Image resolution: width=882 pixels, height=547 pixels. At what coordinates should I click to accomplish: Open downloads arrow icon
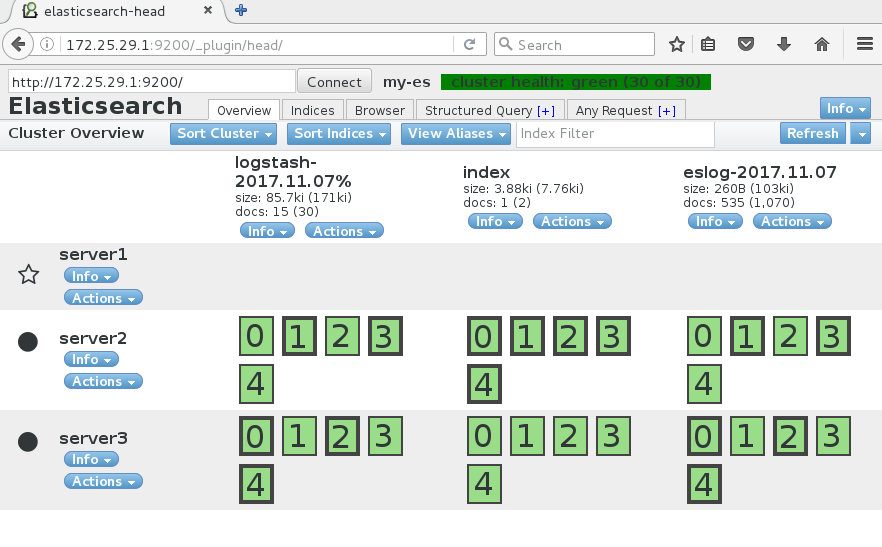pyautogui.click(x=784, y=44)
